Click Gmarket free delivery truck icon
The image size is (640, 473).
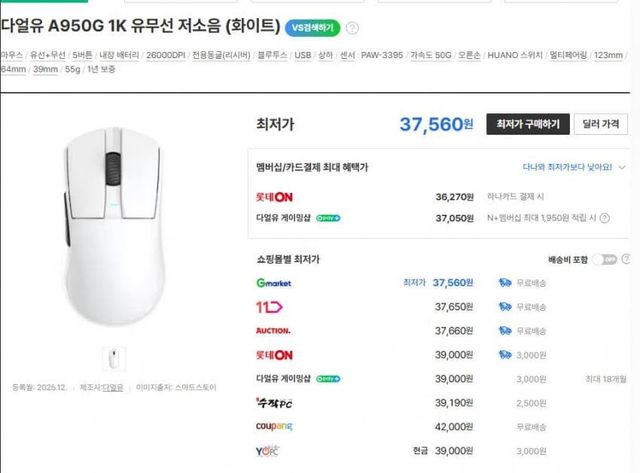coord(506,283)
